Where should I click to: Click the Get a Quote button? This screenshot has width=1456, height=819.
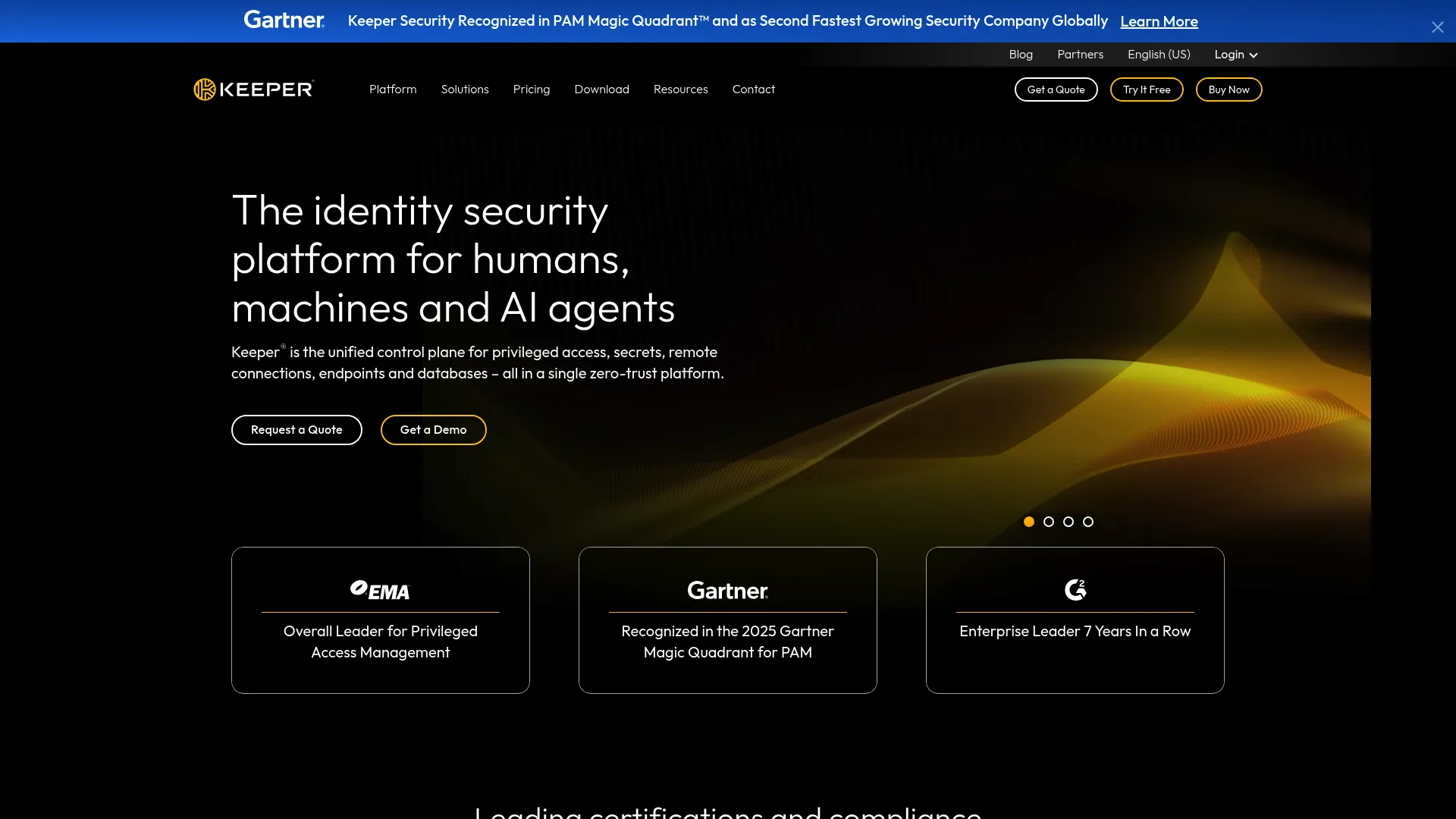[x=1056, y=89]
